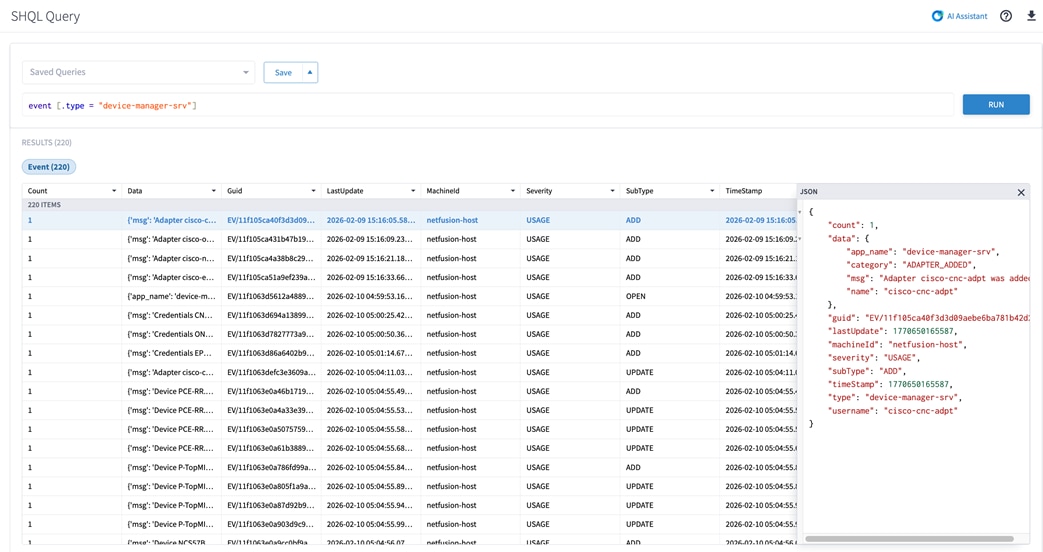Select Guid EV/11f105ca40f3d3d09 link
Image resolution: width=1043 pixels, height=552 pixels.
(x=271, y=220)
